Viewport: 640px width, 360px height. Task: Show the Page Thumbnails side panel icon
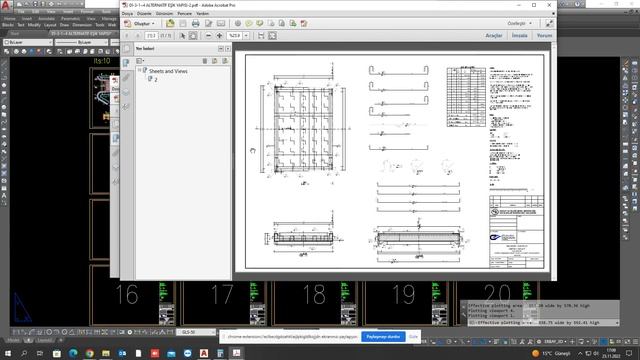click(x=126, y=49)
